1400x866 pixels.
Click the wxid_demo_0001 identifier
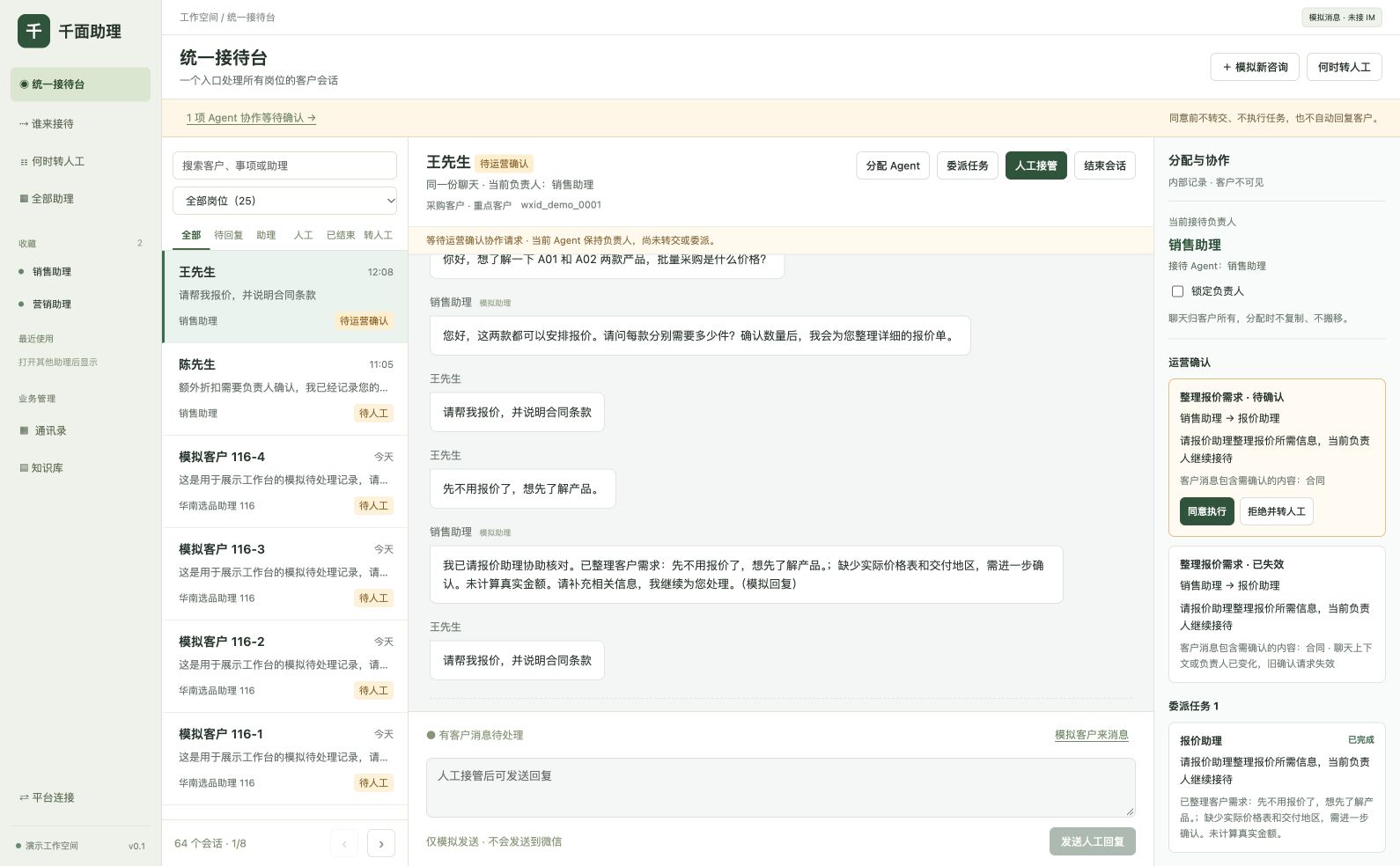[x=561, y=205]
